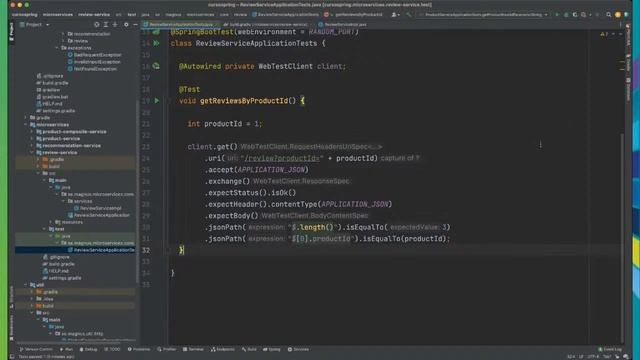Run ReviewServiceApplicationTests class from gutter double arrow
This screenshot has height=360, width=640.
coord(156,43)
